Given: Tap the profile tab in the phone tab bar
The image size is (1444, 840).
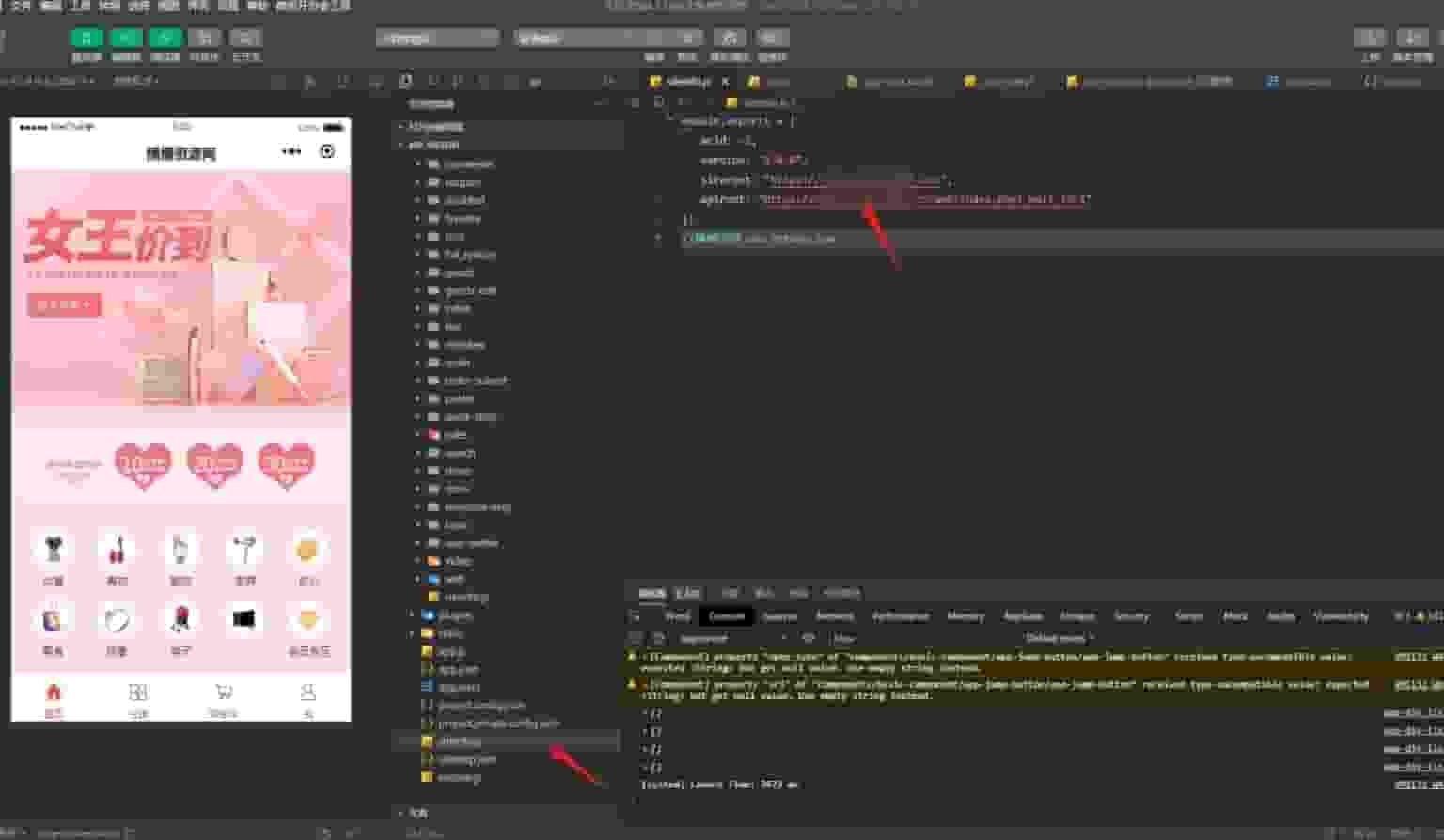Looking at the screenshot, I should tap(307, 700).
